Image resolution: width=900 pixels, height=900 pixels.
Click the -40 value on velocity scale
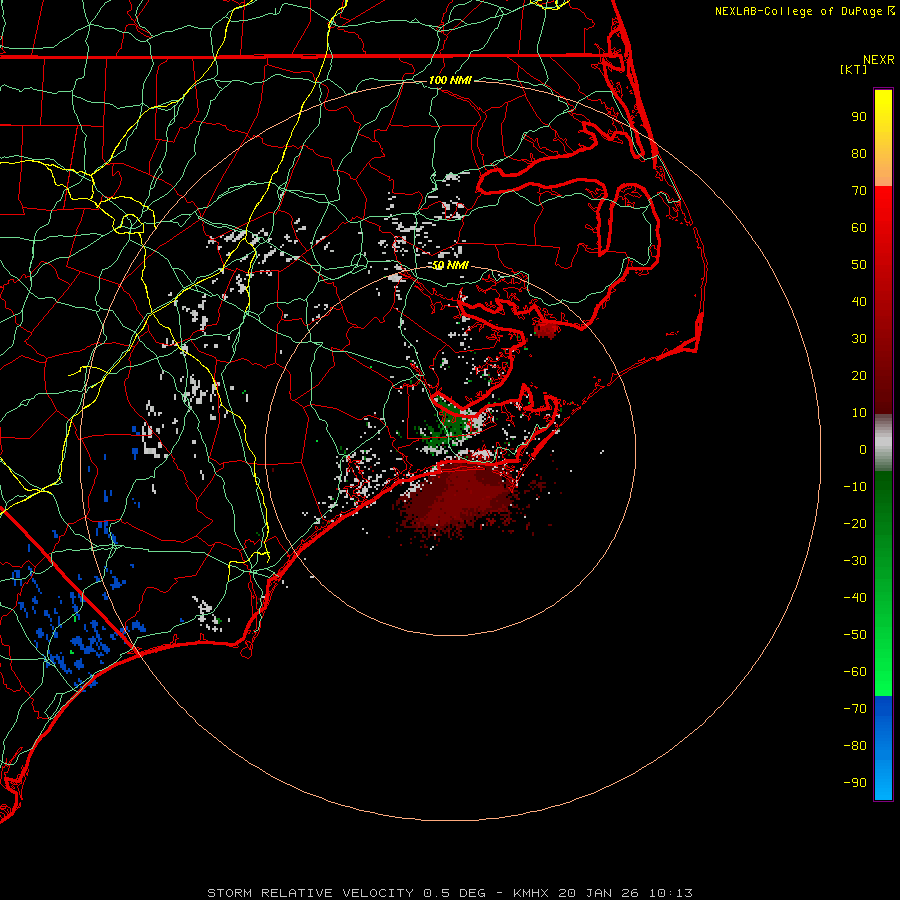(855, 598)
